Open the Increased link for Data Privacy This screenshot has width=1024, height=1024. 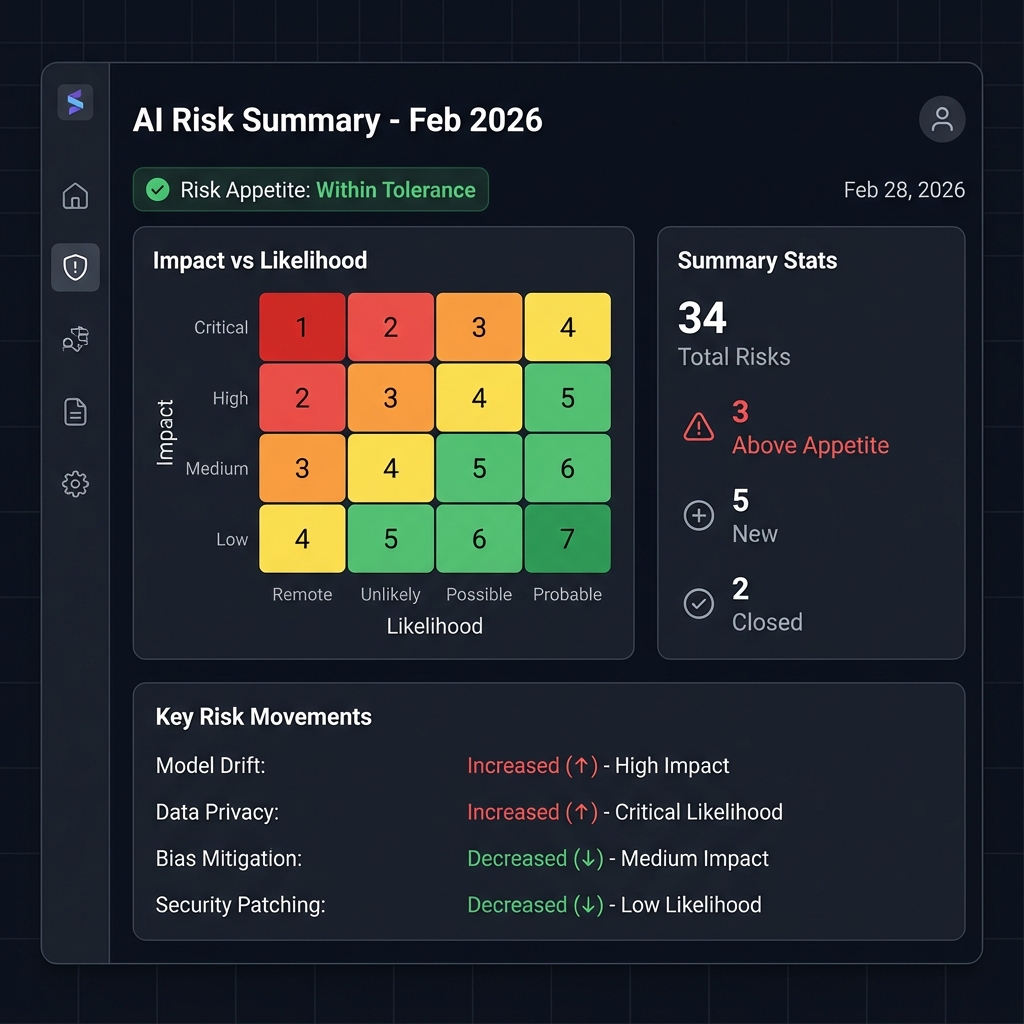coord(533,812)
